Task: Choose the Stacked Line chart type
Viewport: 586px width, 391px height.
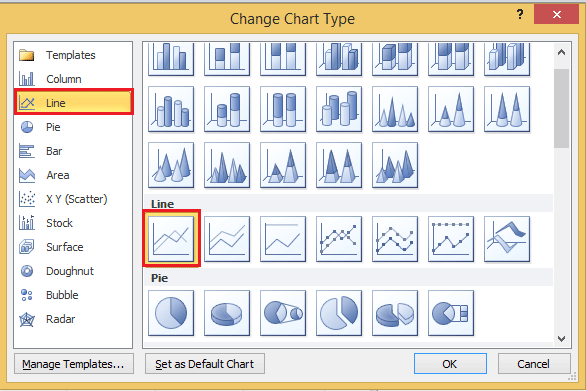Action: click(227, 239)
